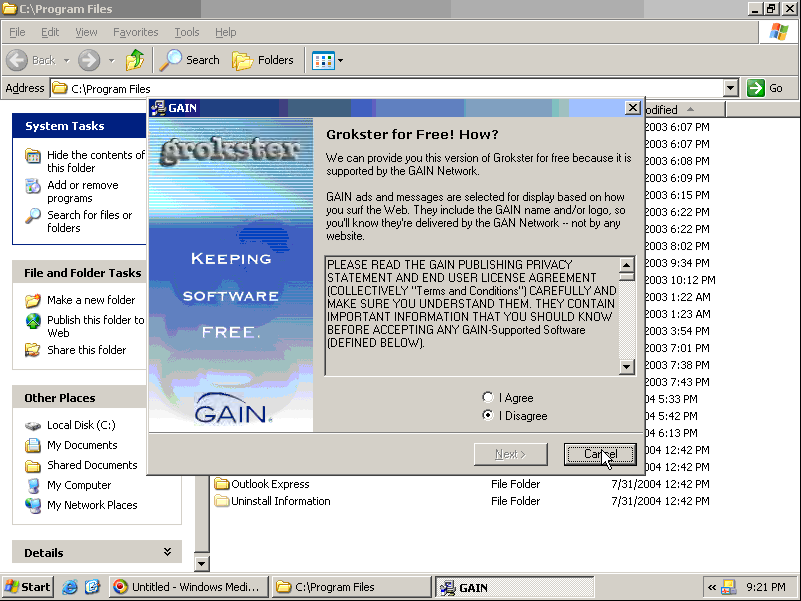The image size is (801, 601).
Task: Open the Search pane in Explorer
Action: click(x=190, y=60)
